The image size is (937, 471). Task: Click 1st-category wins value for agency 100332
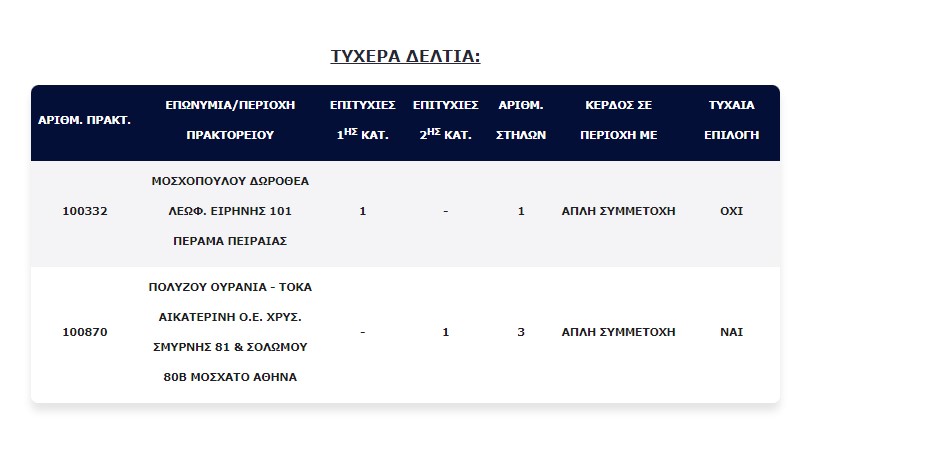[x=363, y=212]
